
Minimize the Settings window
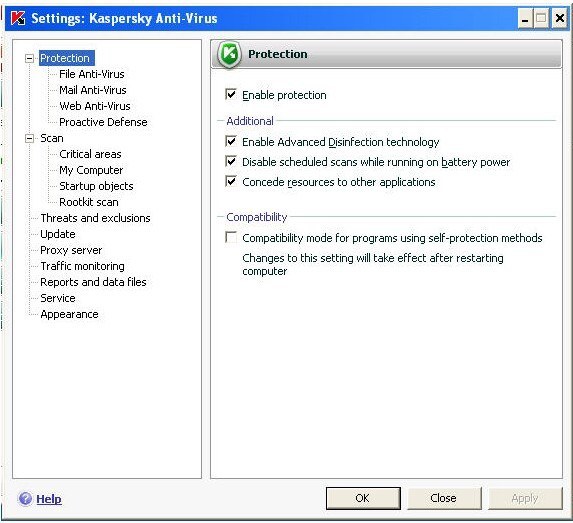pos(525,18)
